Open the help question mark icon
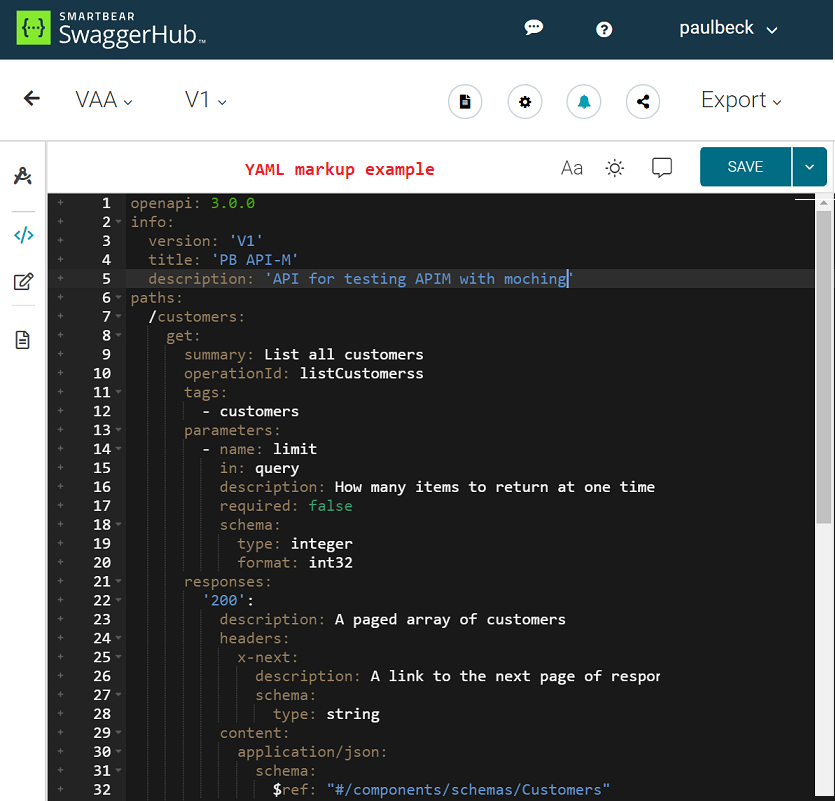The height and width of the screenshot is (801, 835). pos(604,29)
